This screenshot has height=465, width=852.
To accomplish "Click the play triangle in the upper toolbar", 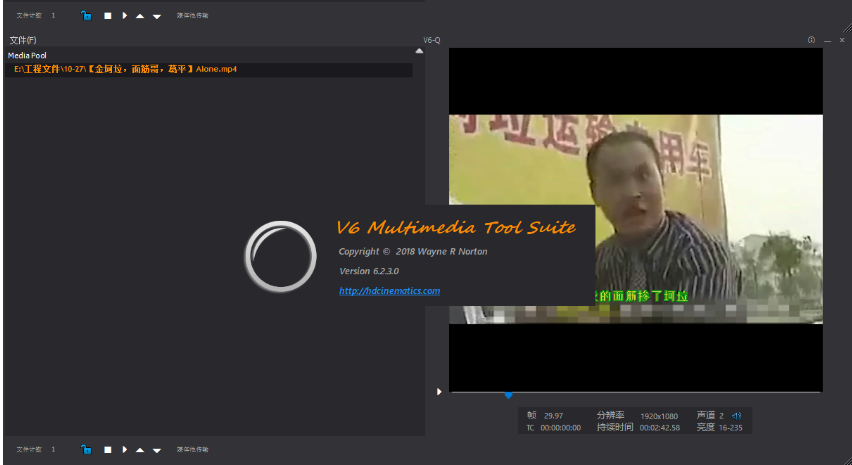I will click(x=124, y=16).
